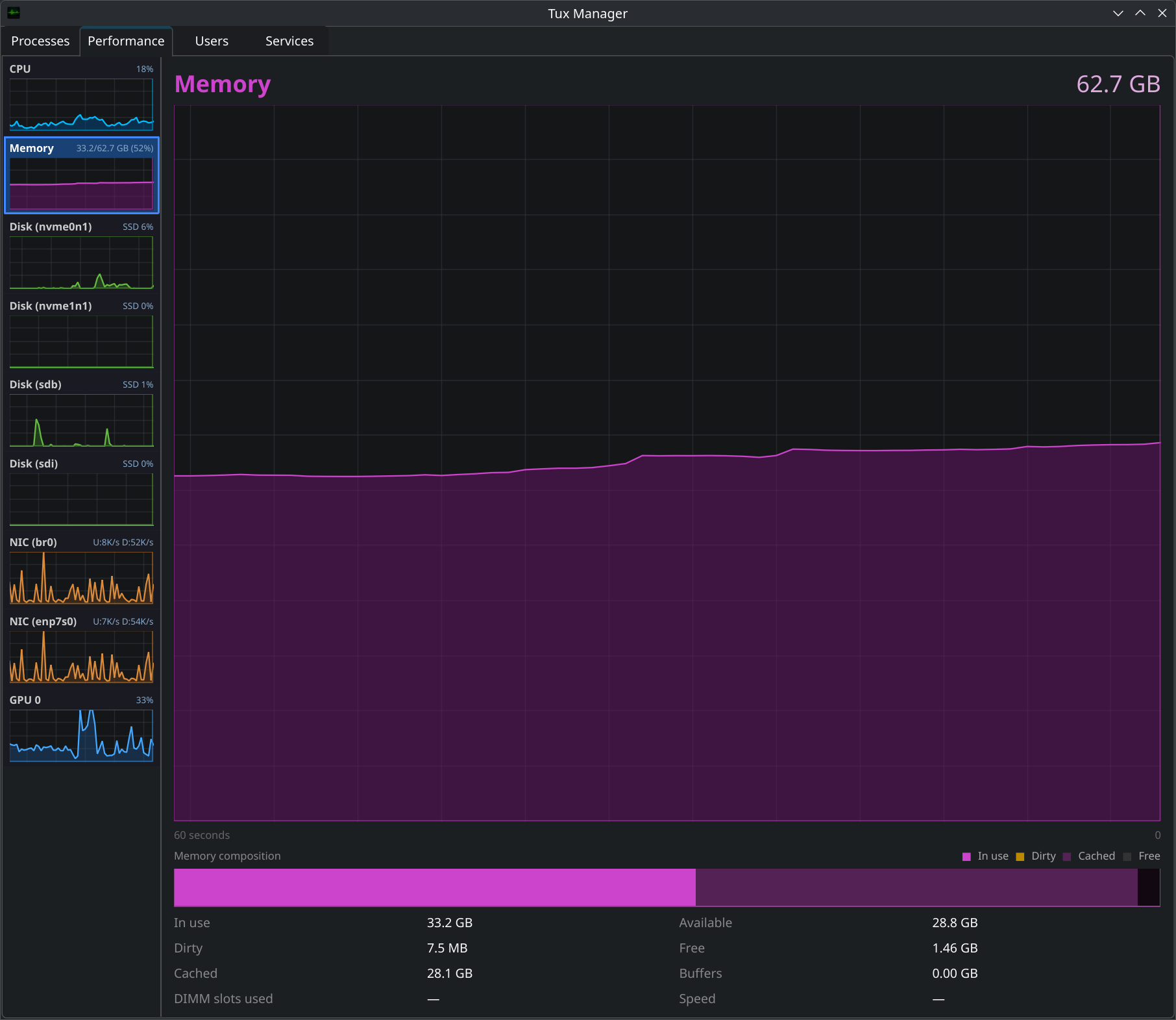Screen dimensions: 1176x1020
Task: Click the Tux Manager app icon in title bar
Action: (14, 13)
